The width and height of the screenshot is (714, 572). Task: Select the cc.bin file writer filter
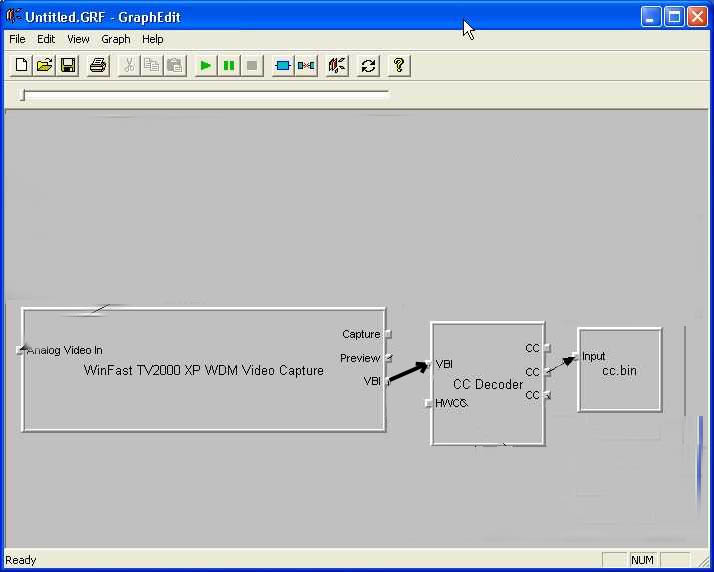(x=620, y=370)
